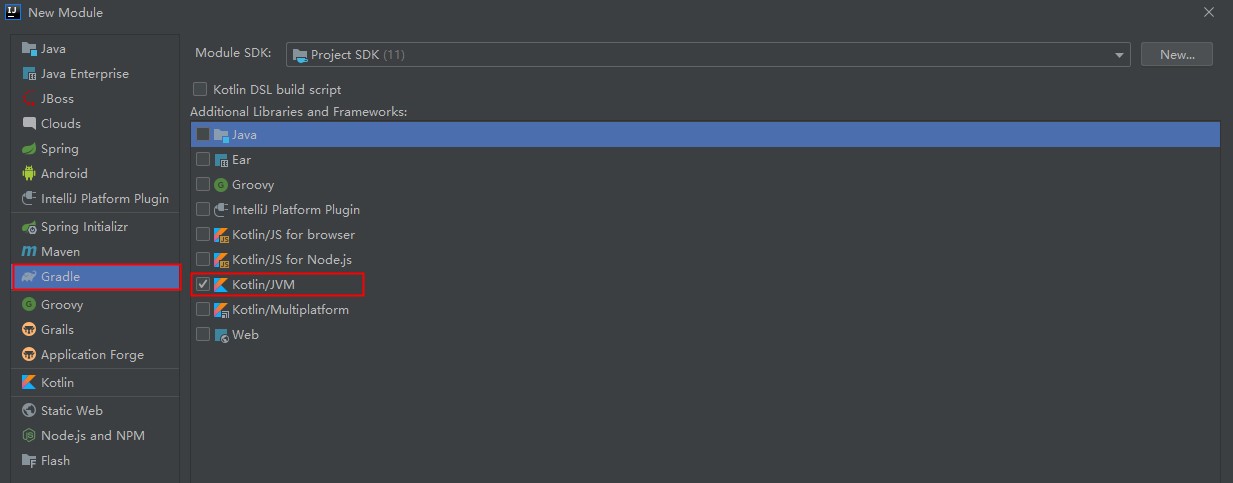Select the Groovy icon in sidebar
This screenshot has height=483, width=1233.
point(29,305)
